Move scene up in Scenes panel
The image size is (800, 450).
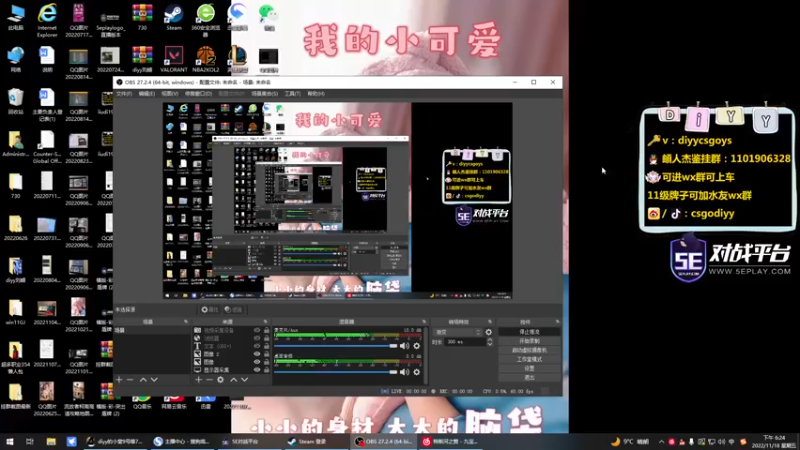point(143,380)
